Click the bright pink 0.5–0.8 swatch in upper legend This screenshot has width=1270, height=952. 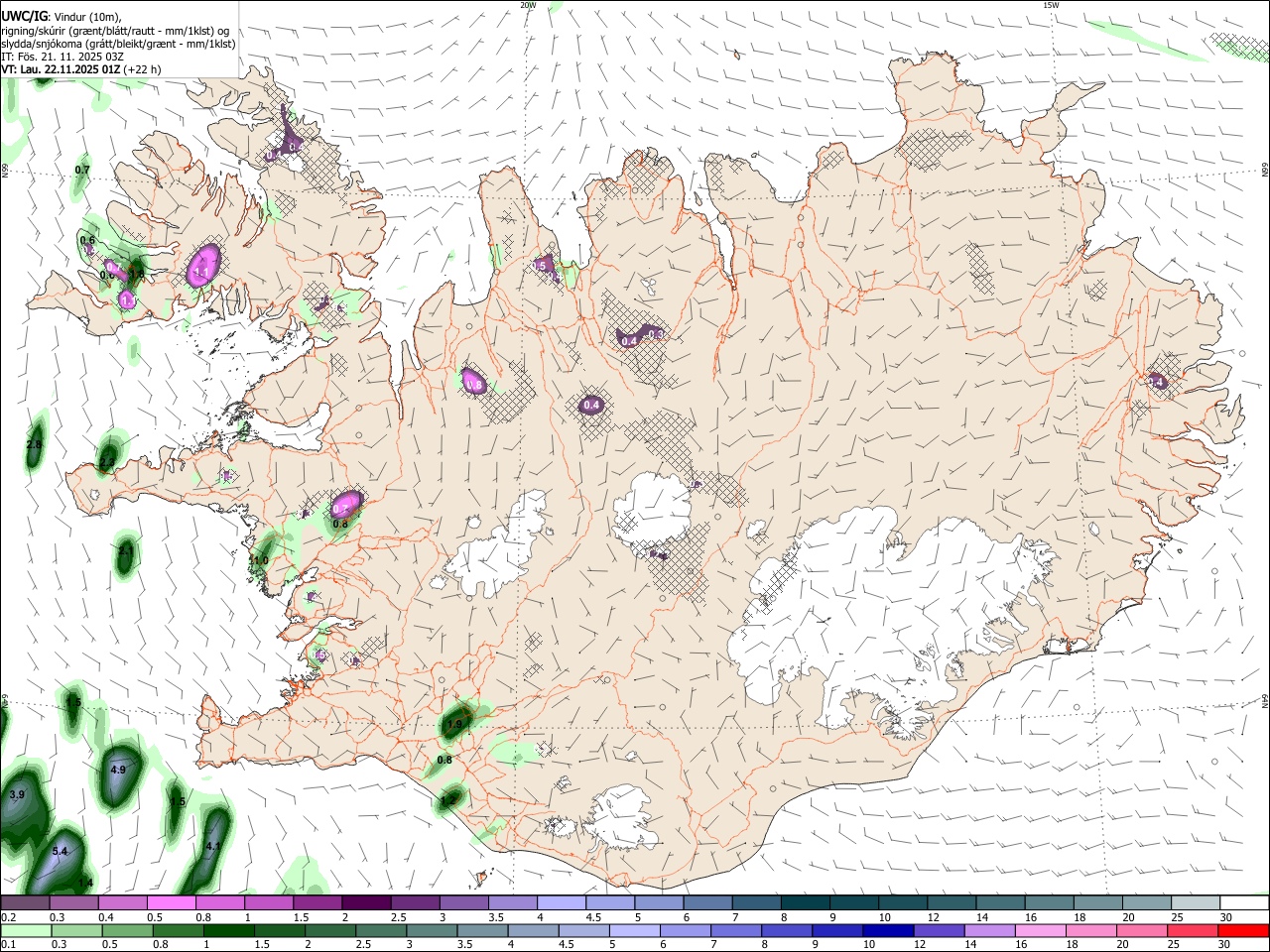click(172, 902)
